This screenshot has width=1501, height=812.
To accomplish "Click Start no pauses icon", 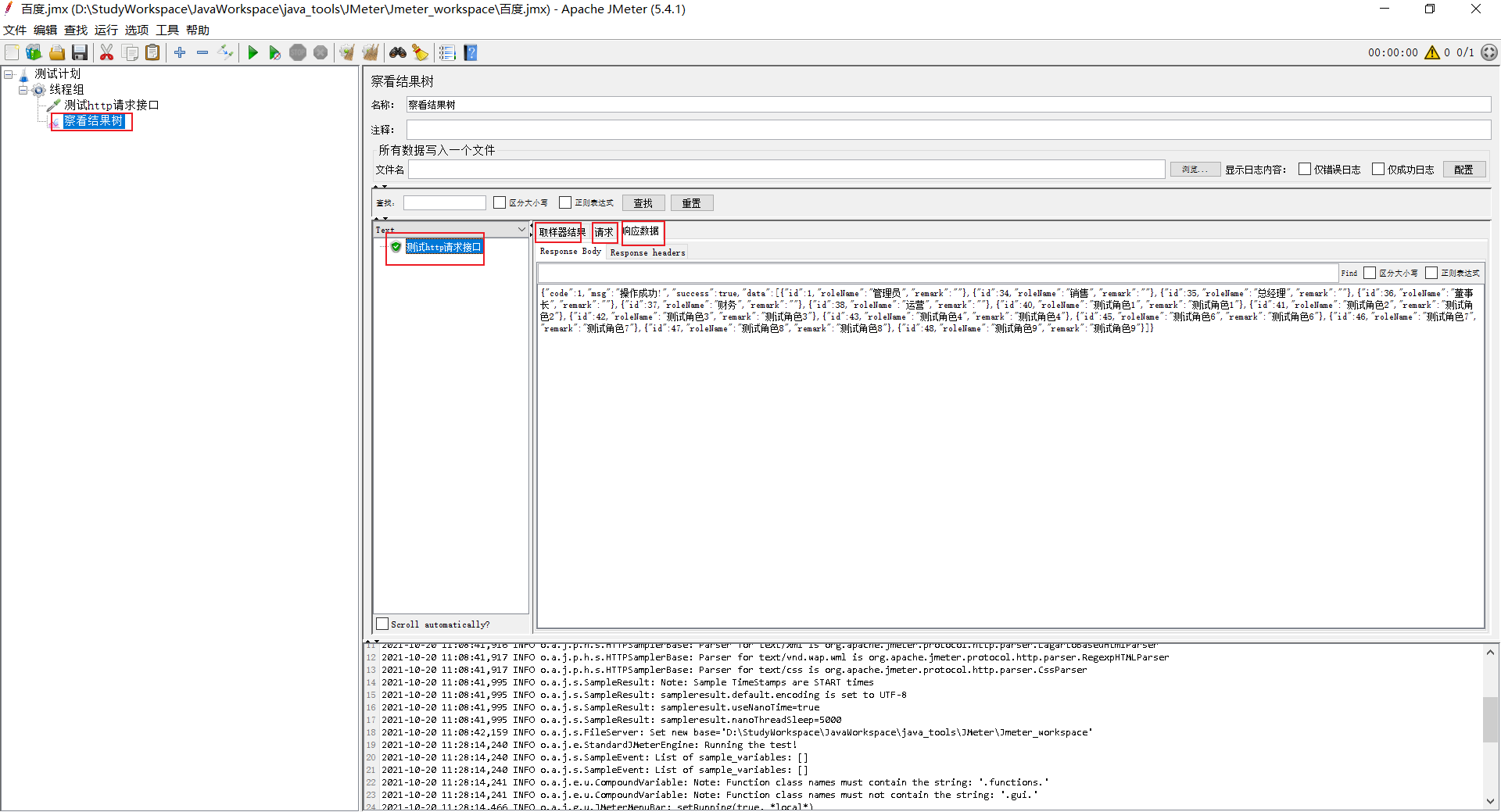I will point(275,52).
